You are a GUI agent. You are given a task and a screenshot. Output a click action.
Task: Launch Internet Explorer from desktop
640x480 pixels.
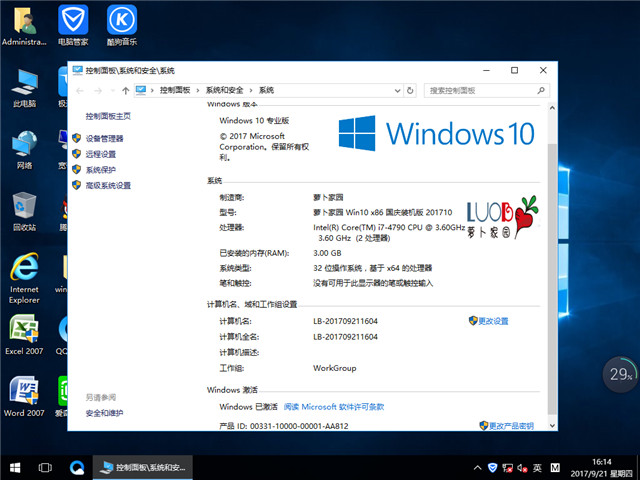[x=24, y=278]
